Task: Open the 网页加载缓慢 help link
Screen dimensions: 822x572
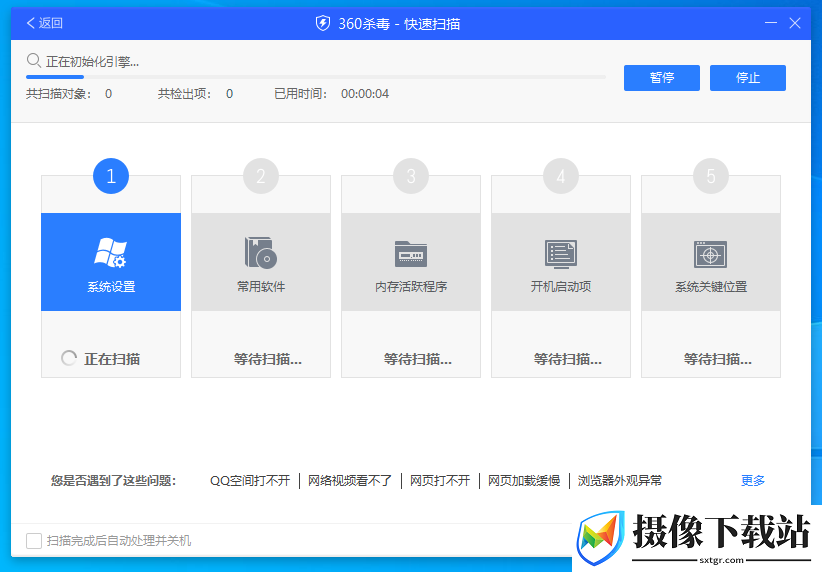Action: [524, 481]
